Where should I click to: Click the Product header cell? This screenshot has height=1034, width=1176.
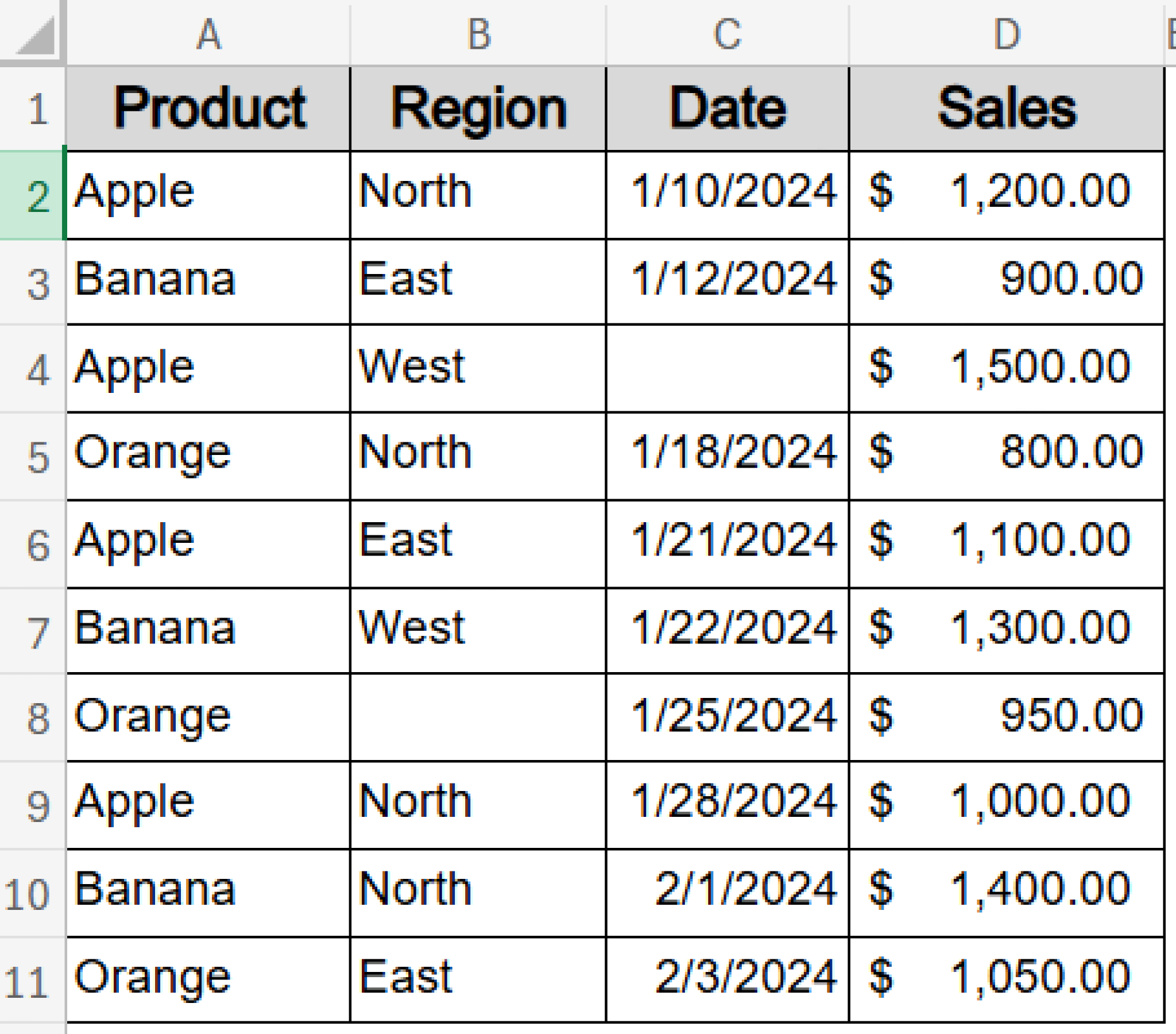(x=210, y=106)
